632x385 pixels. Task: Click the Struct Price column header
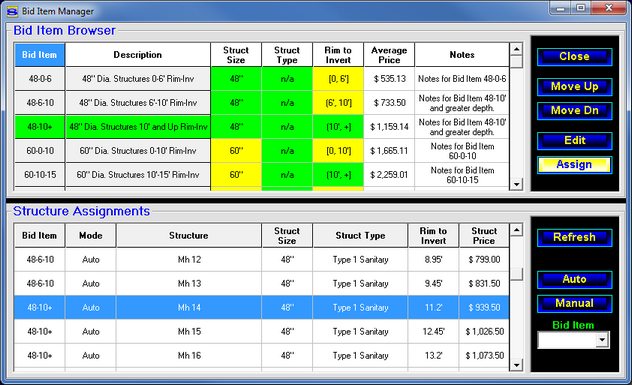tap(484, 236)
